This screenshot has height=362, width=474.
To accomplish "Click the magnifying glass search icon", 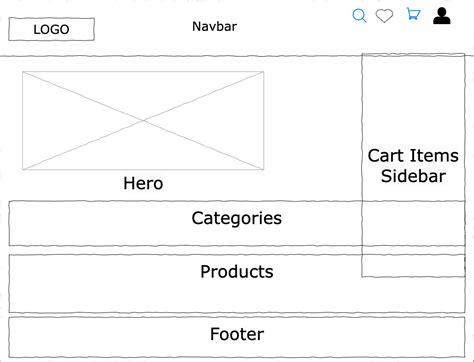I will [359, 16].
